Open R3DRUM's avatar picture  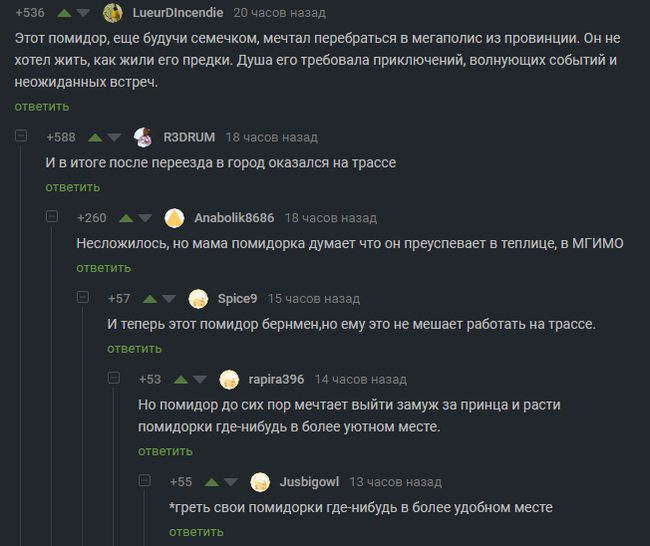(143, 137)
